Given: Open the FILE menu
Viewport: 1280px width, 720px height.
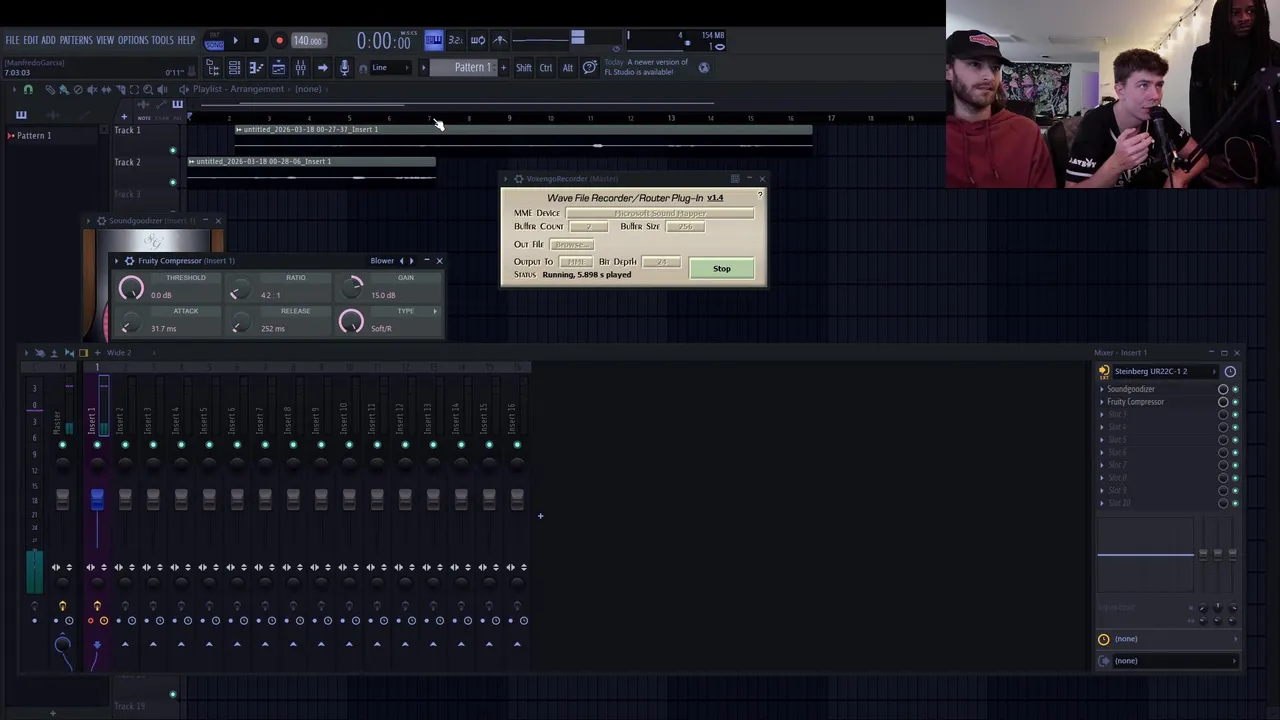Looking at the screenshot, I should click(12, 40).
